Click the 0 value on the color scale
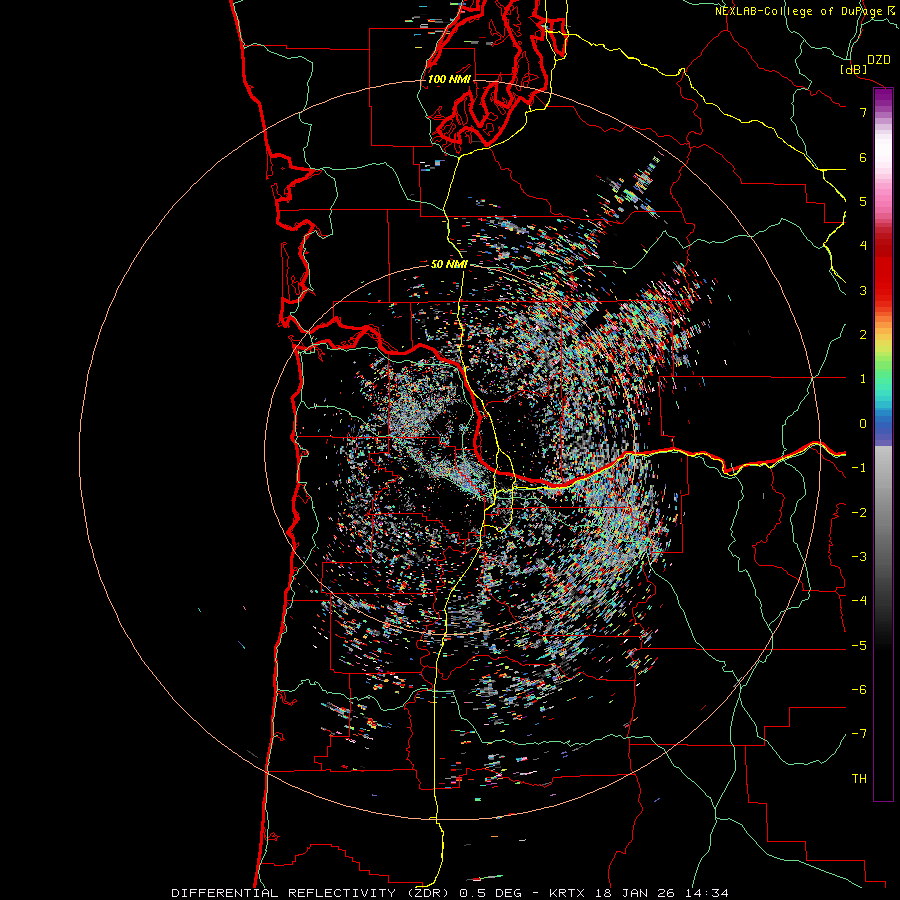 tap(863, 424)
